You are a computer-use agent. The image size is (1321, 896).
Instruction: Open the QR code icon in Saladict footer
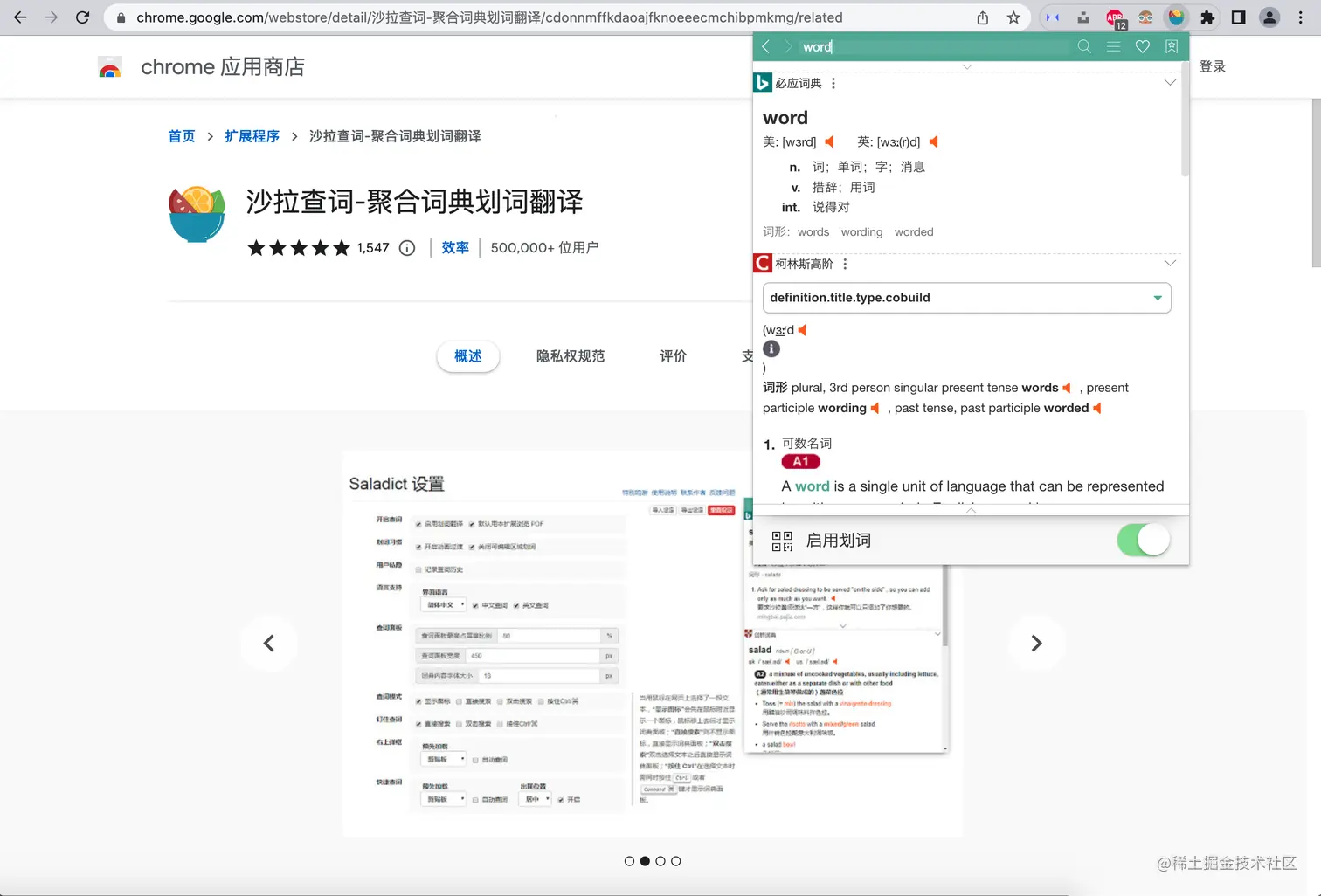click(x=782, y=541)
